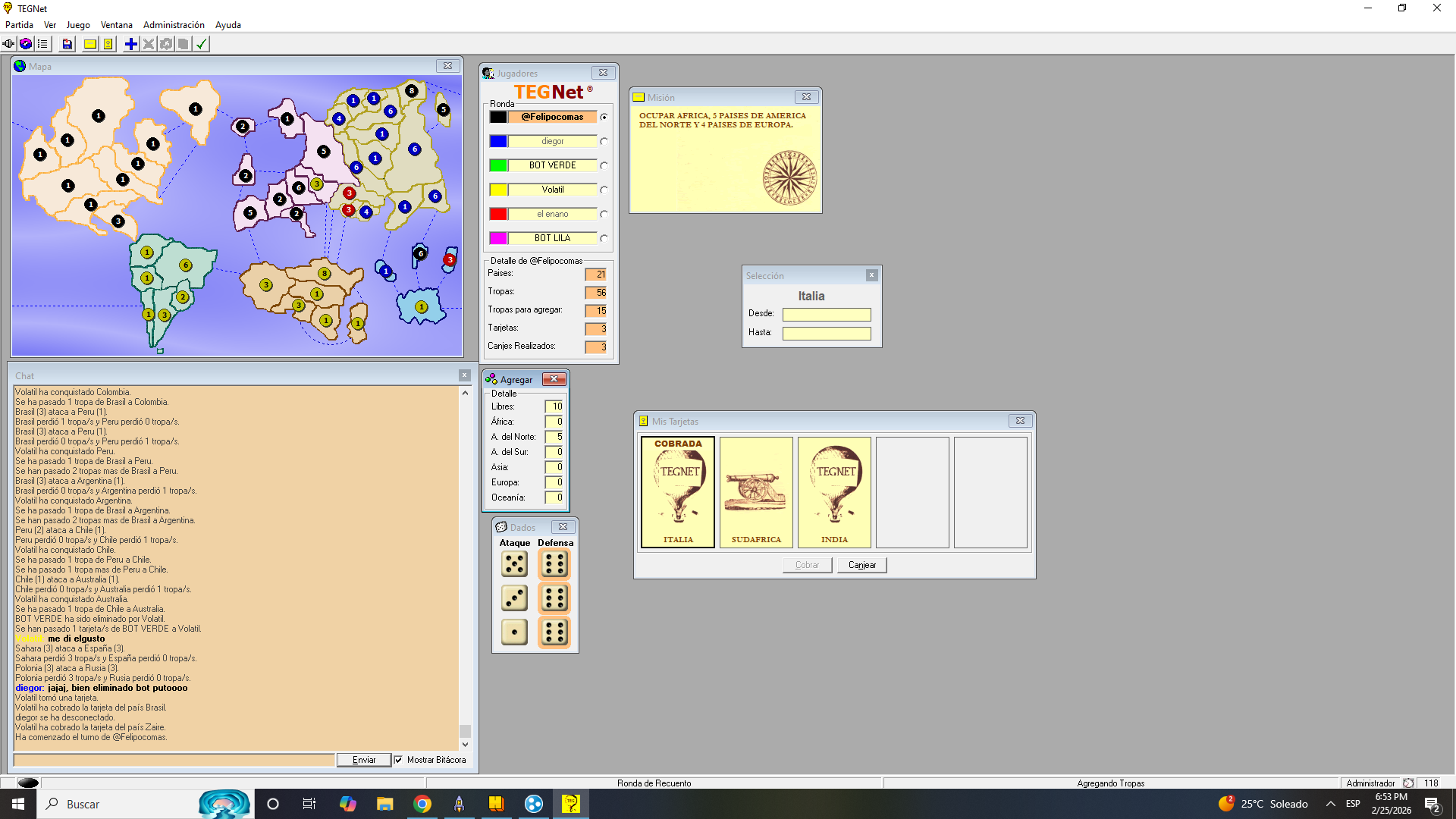Click chat scrollbar up arrow
Image resolution: width=1456 pixels, height=819 pixels.
click(x=465, y=393)
